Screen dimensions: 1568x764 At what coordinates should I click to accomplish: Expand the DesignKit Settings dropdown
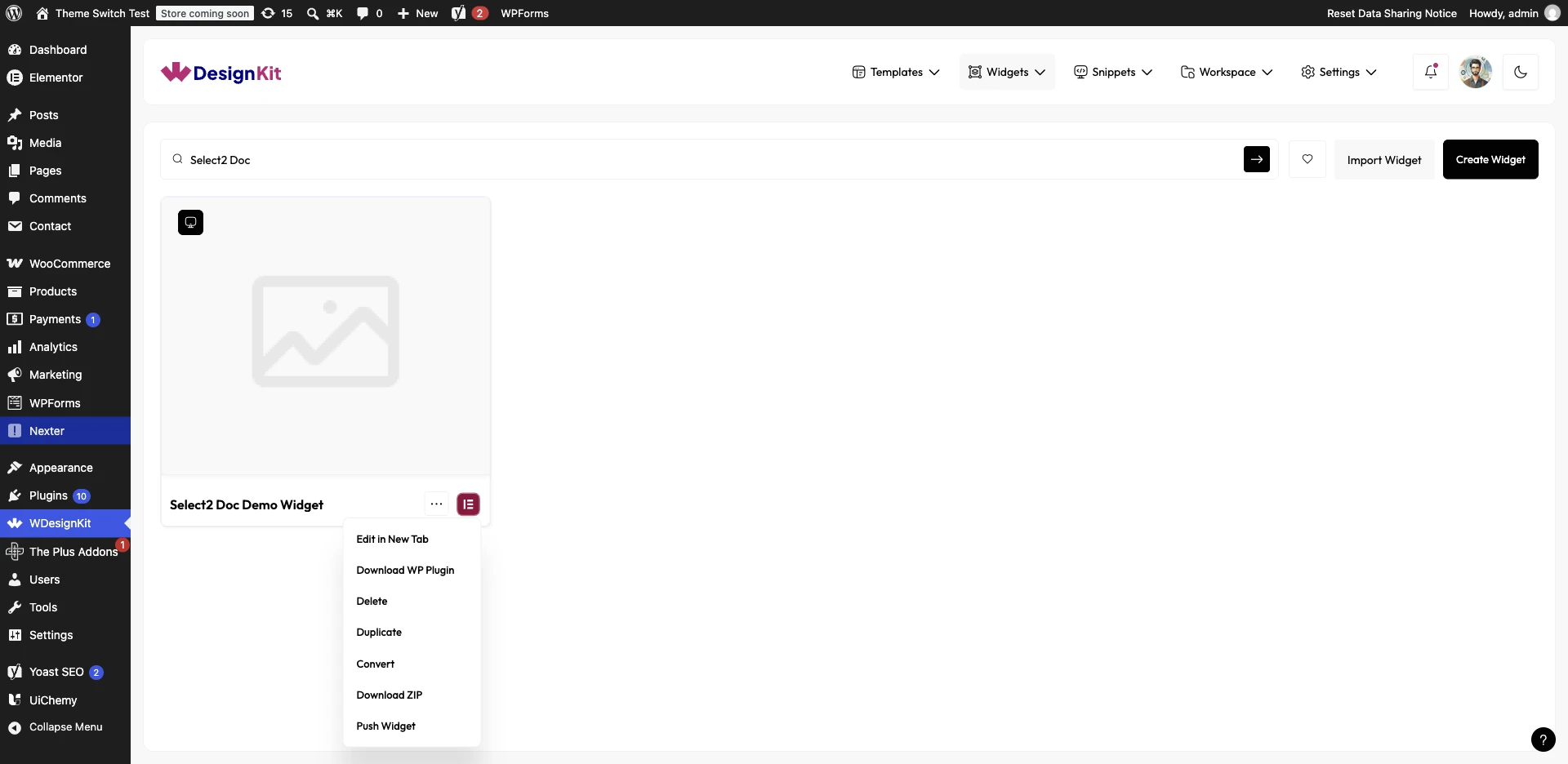click(x=1339, y=72)
